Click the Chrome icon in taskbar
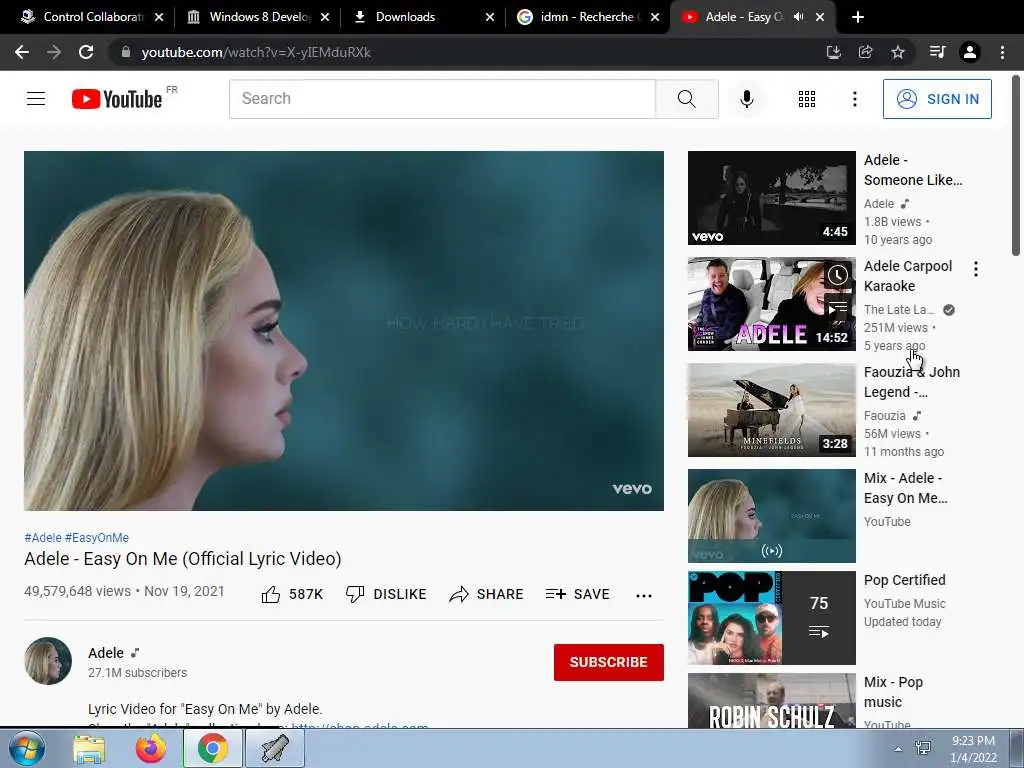 pos(212,748)
